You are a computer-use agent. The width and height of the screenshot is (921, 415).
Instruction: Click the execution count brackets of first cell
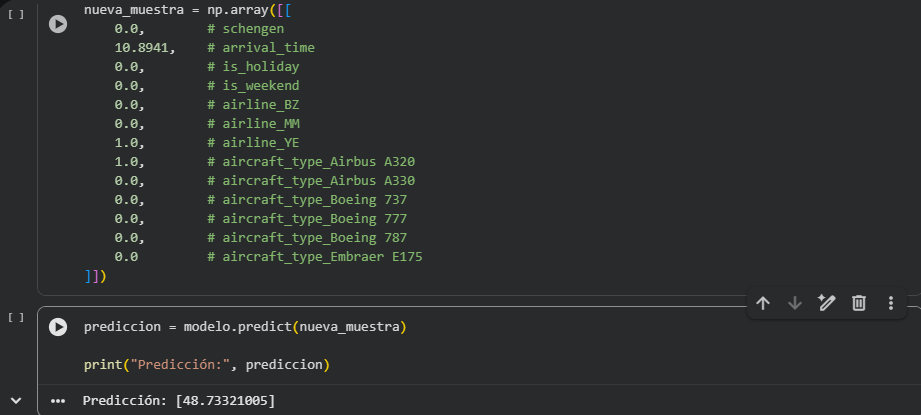(x=15, y=14)
